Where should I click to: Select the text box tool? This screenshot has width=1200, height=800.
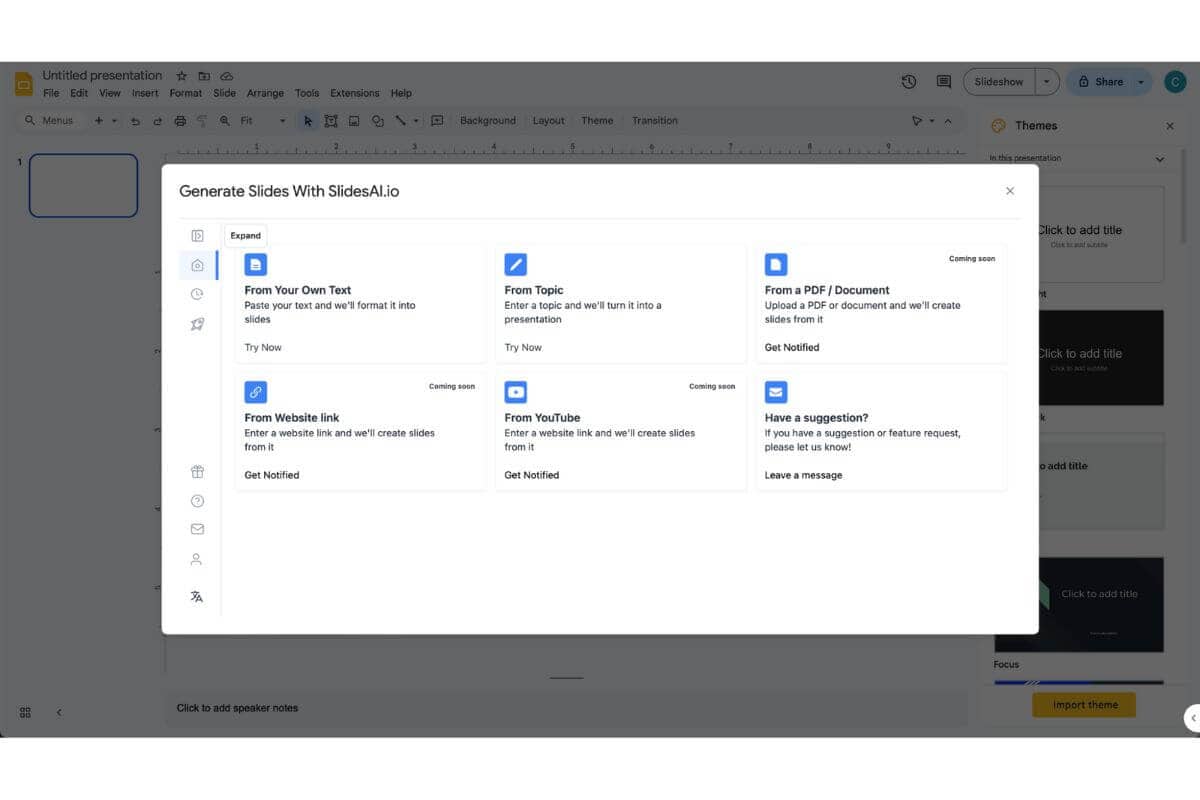tap(331, 121)
